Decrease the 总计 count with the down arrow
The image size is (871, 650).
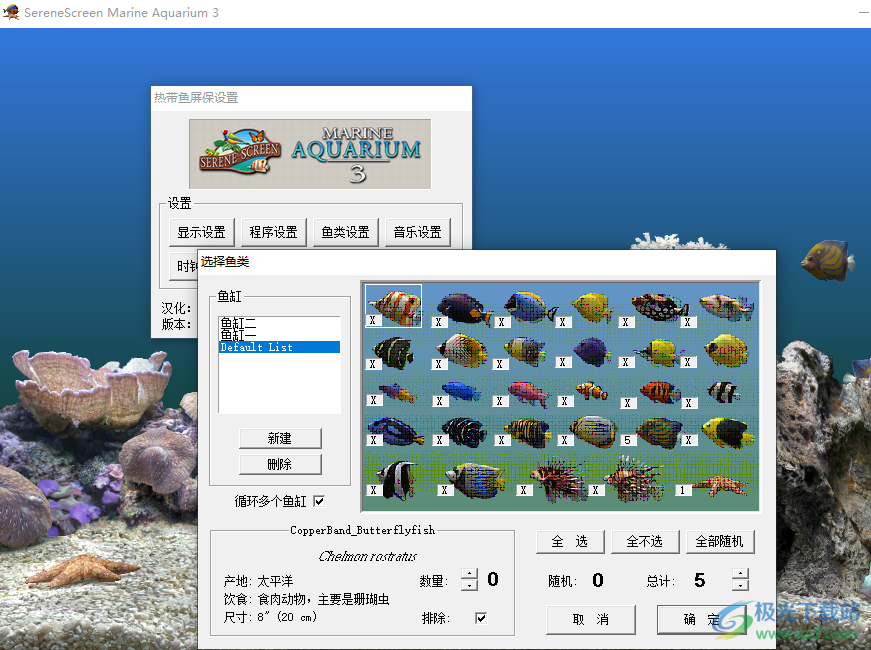740,584
